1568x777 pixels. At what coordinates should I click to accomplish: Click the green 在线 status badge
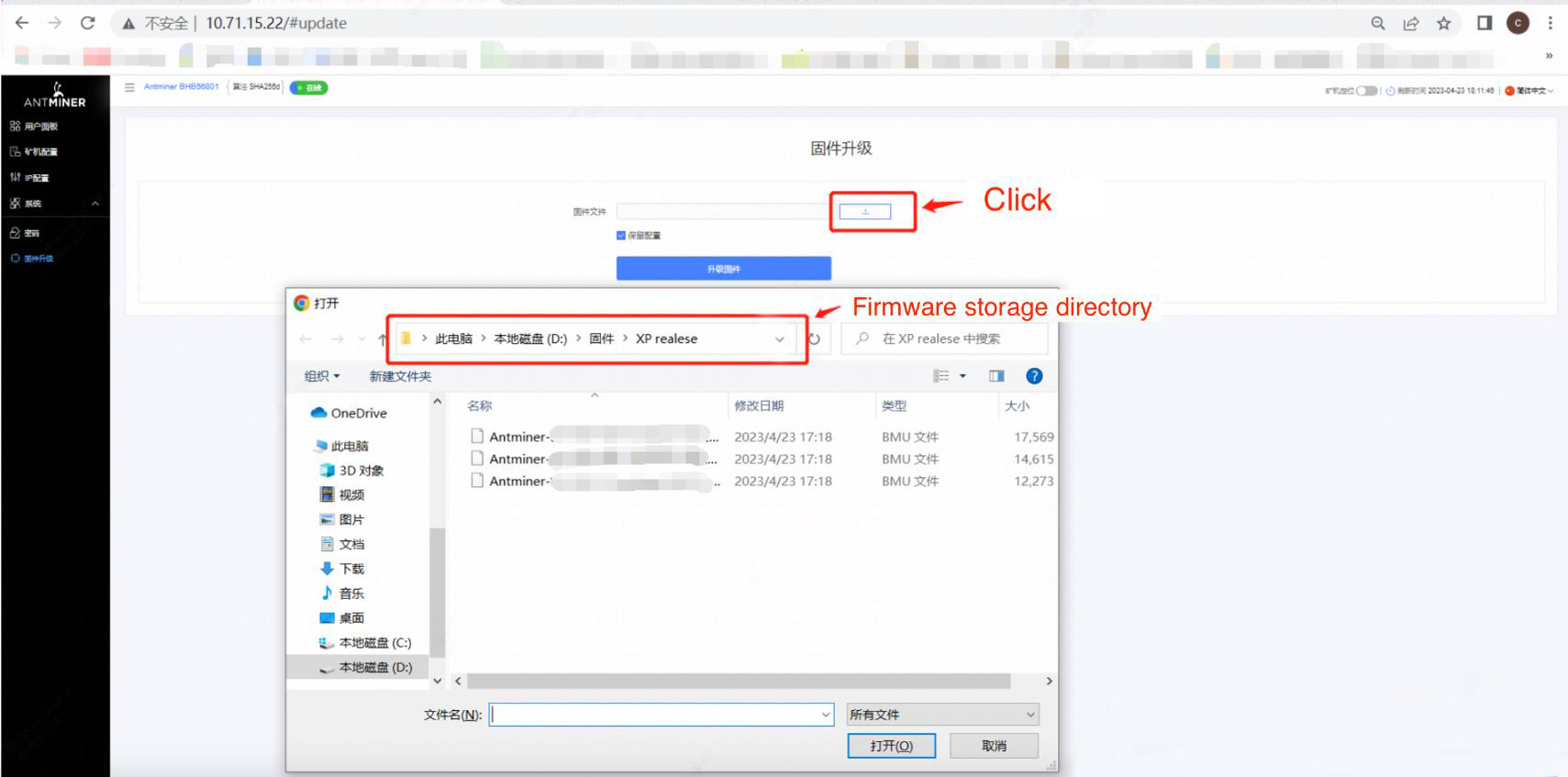pos(309,88)
